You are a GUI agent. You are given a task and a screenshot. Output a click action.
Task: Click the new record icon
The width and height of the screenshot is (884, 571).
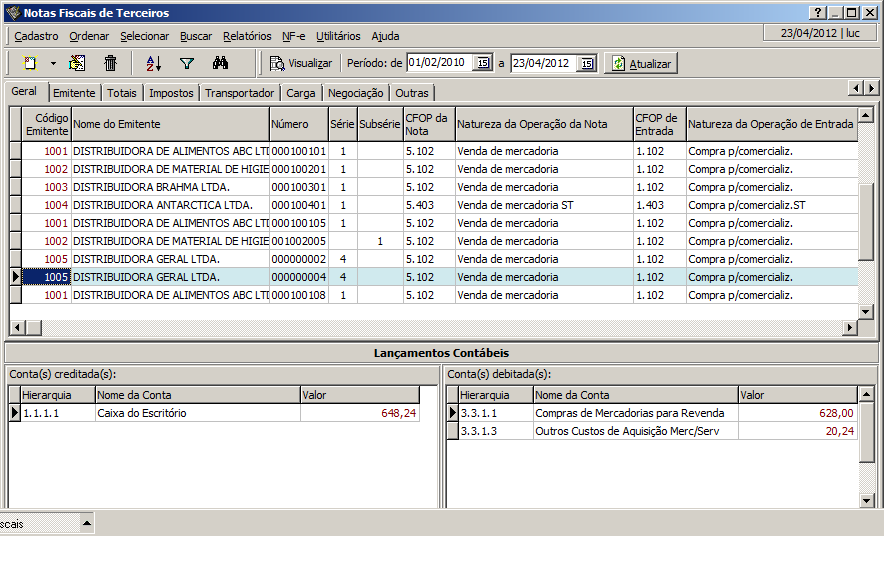pos(30,63)
